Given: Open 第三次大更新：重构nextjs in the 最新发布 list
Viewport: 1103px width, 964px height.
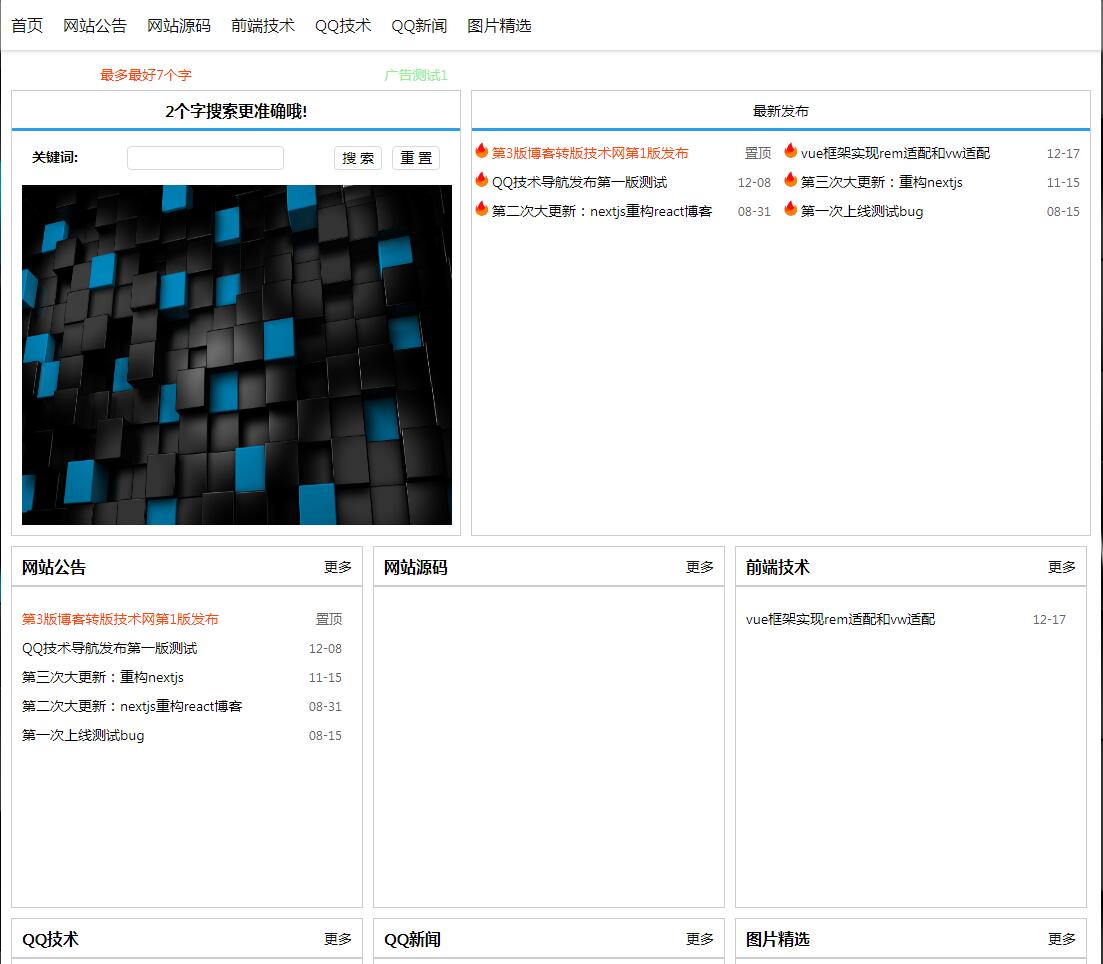Looking at the screenshot, I should [882, 182].
